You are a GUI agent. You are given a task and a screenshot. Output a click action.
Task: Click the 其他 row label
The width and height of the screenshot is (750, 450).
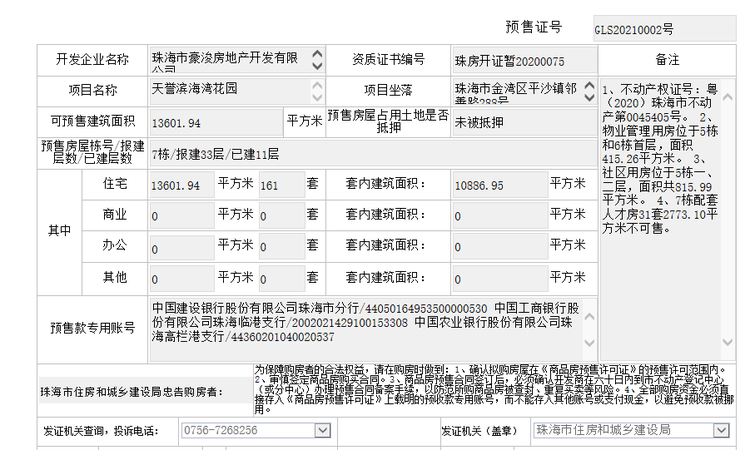tap(115, 277)
